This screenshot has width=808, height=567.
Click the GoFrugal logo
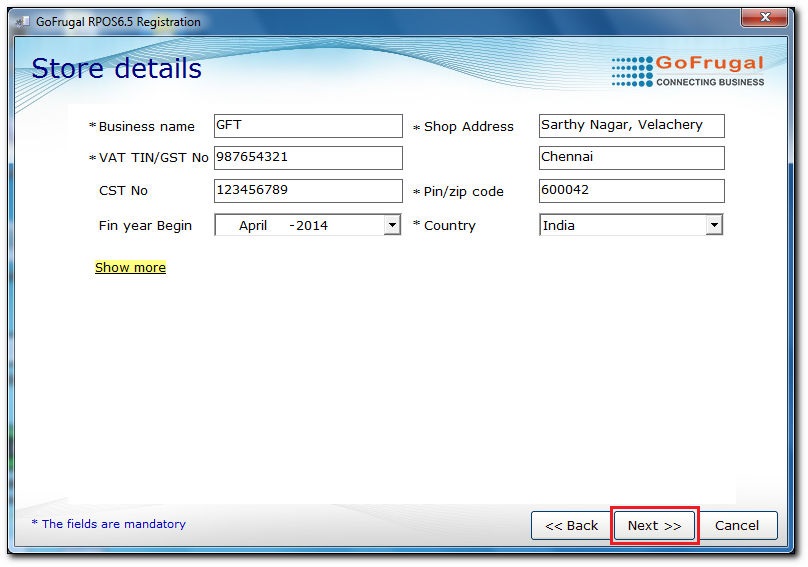click(x=687, y=71)
